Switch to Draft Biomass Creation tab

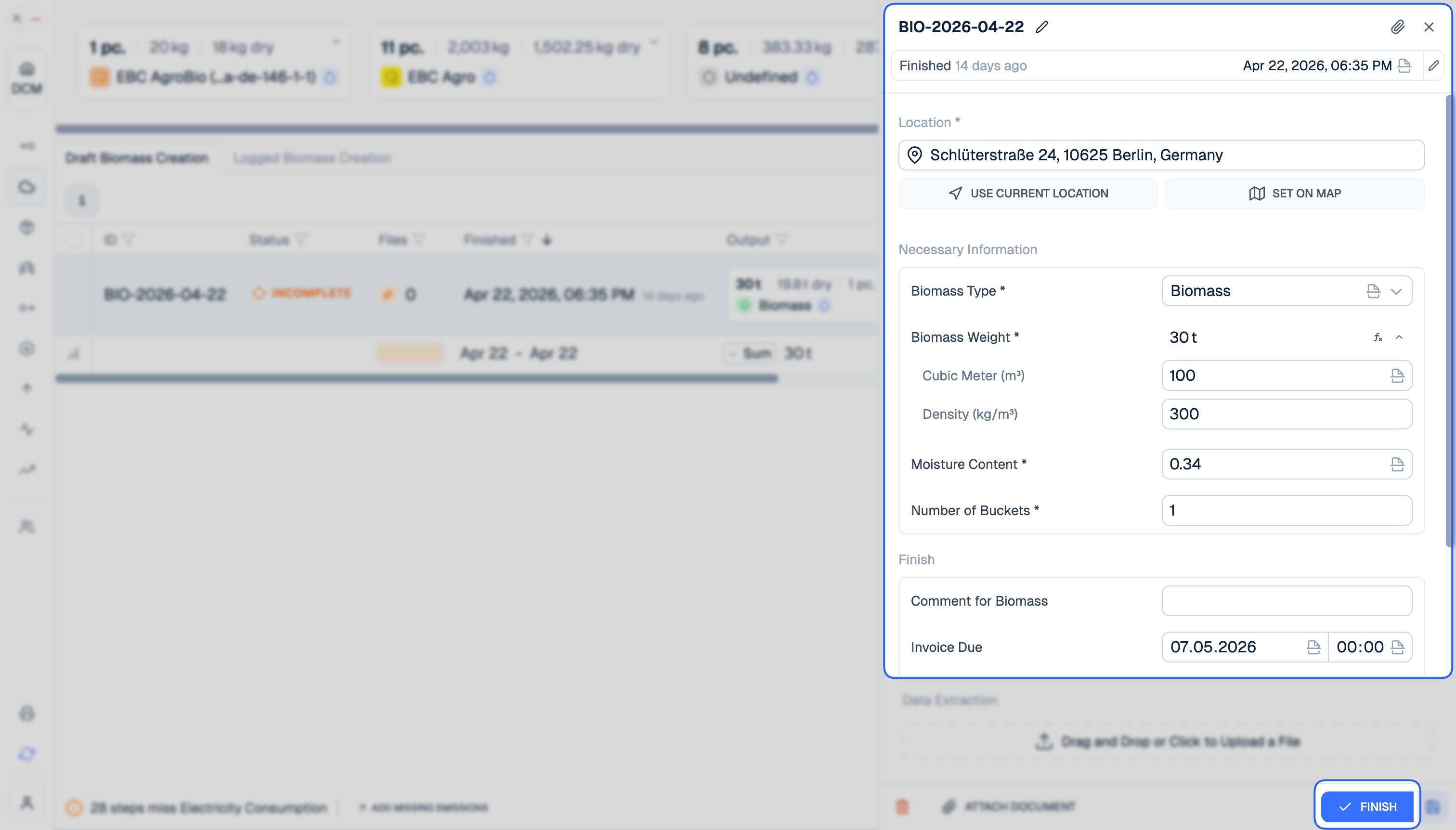[137, 158]
